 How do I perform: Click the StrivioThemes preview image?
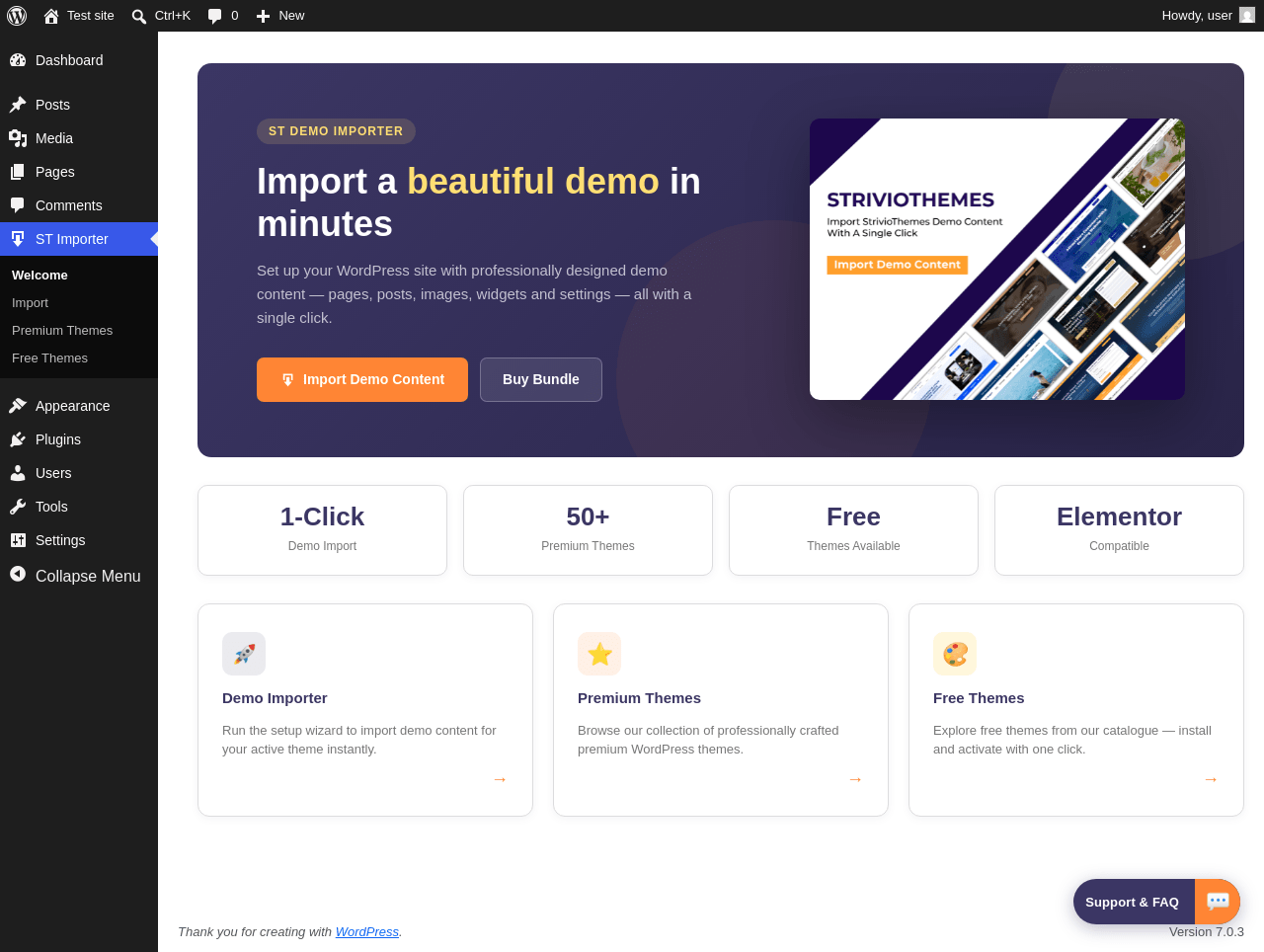(x=997, y=259)
